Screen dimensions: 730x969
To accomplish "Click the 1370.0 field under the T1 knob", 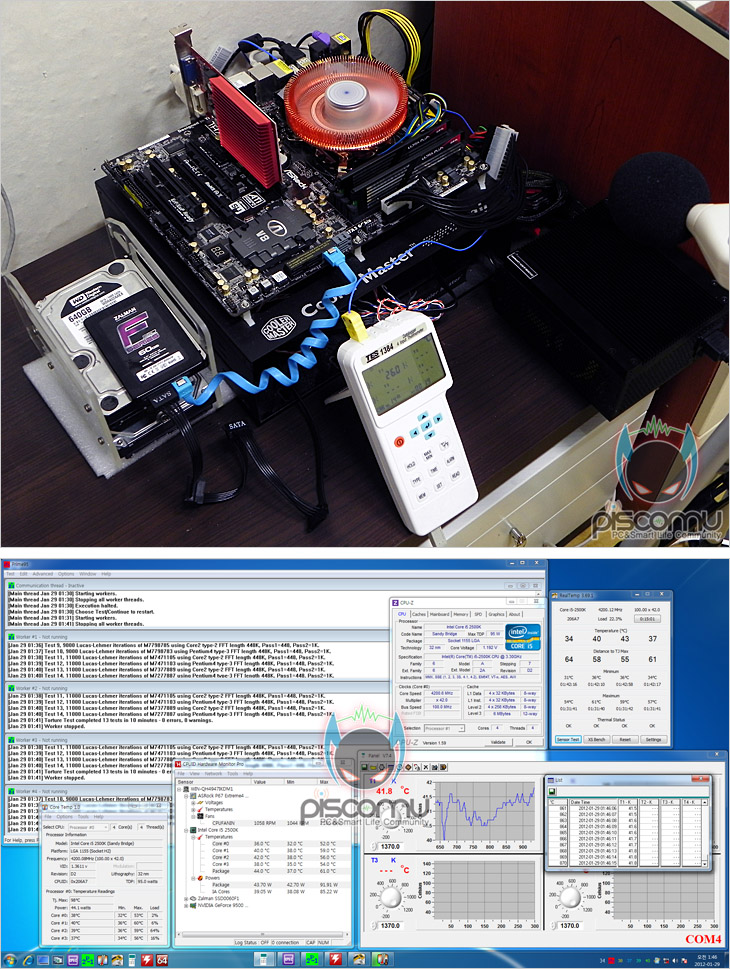I will pos(390,847).
